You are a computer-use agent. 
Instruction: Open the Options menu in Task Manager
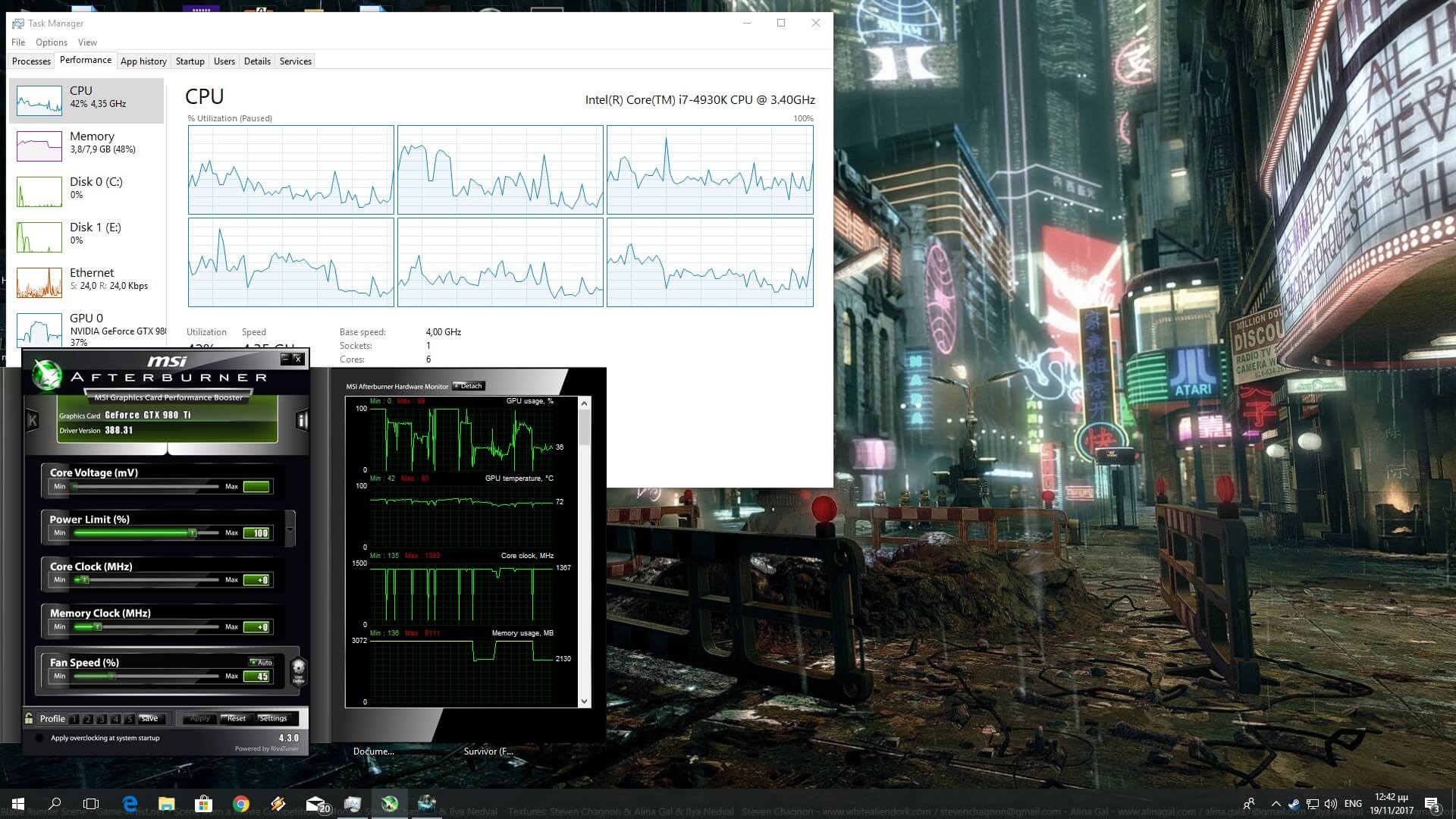pos(51,42)
